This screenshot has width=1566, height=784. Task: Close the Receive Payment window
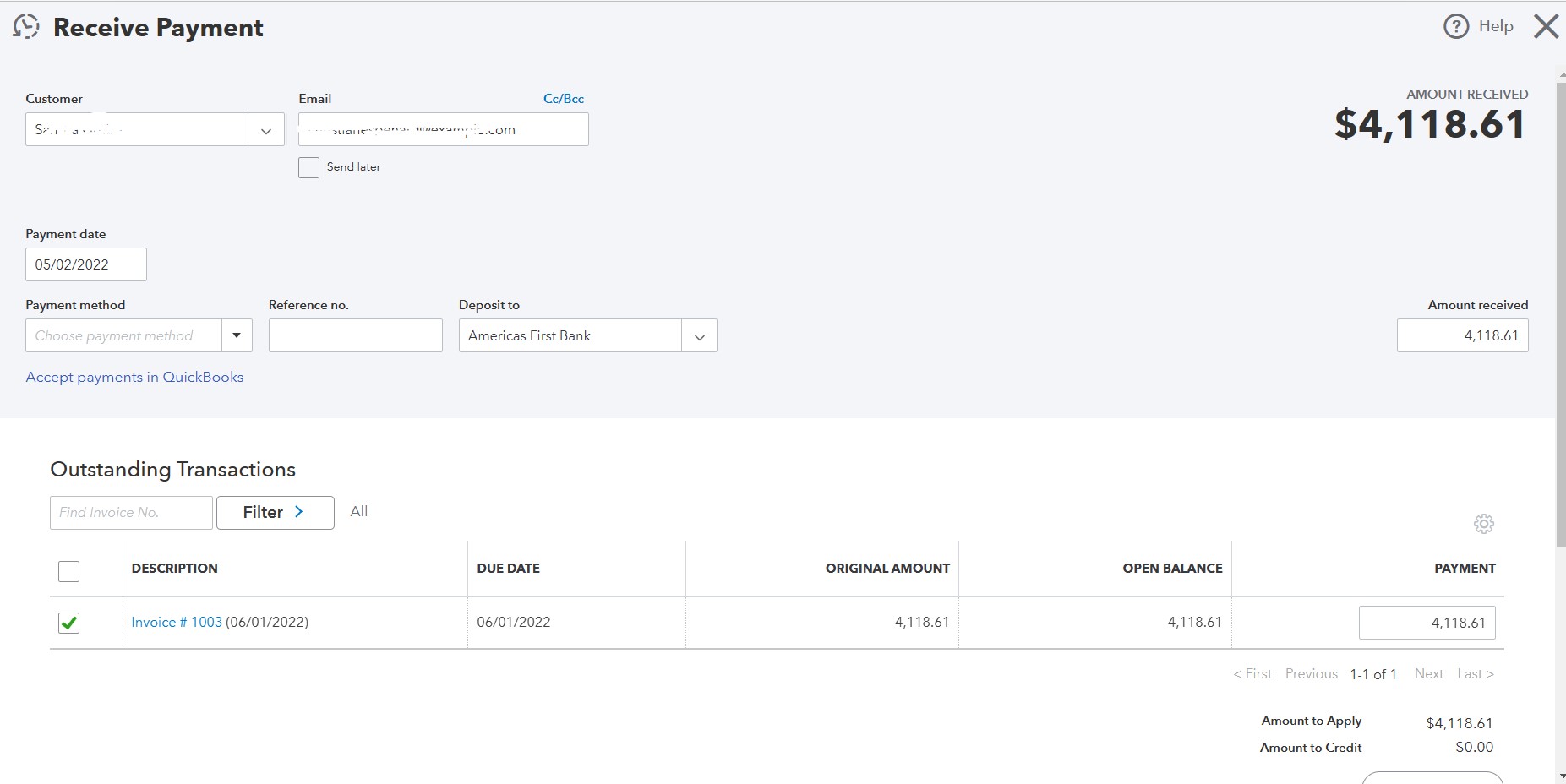(1546, 27)
